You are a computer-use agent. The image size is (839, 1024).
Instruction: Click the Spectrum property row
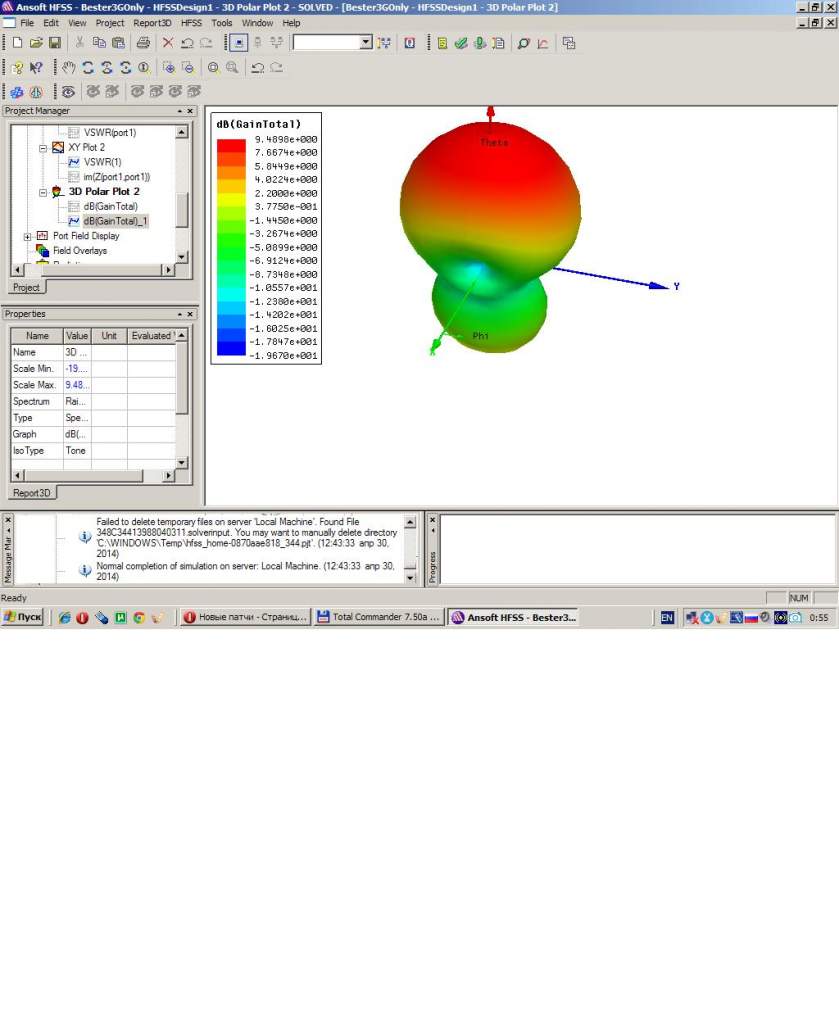[93, 402]
